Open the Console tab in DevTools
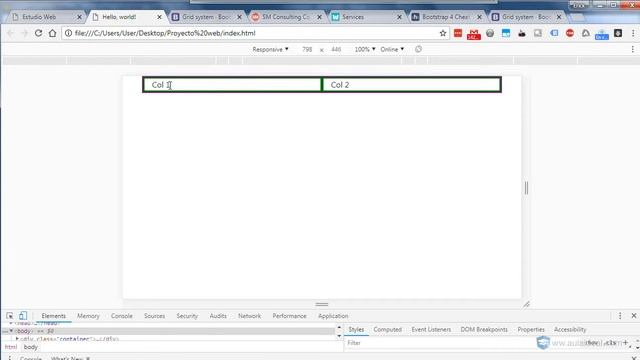 tap(122, 316)
